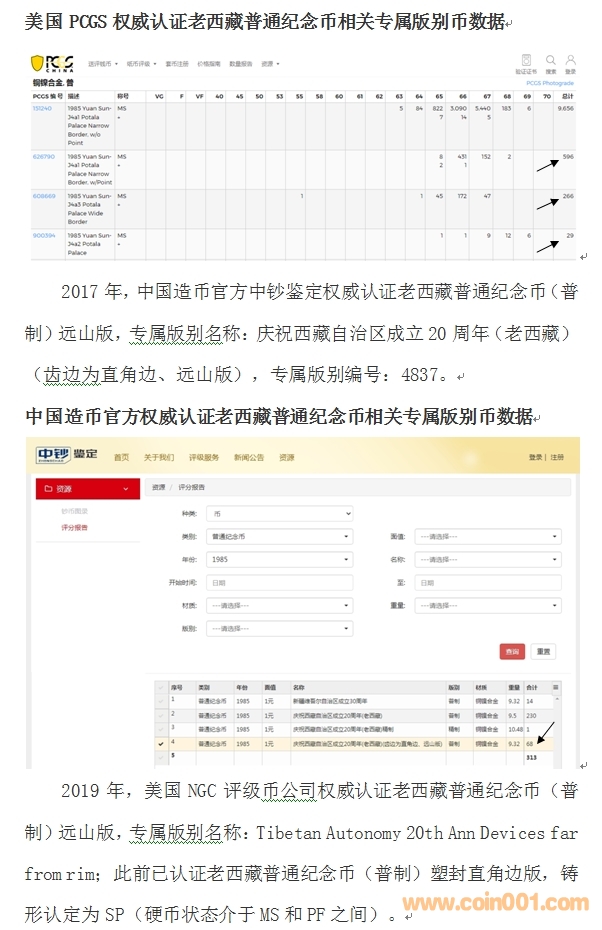Click the column settings icon in results table header

pyautogui.click(x=556, y=688)
